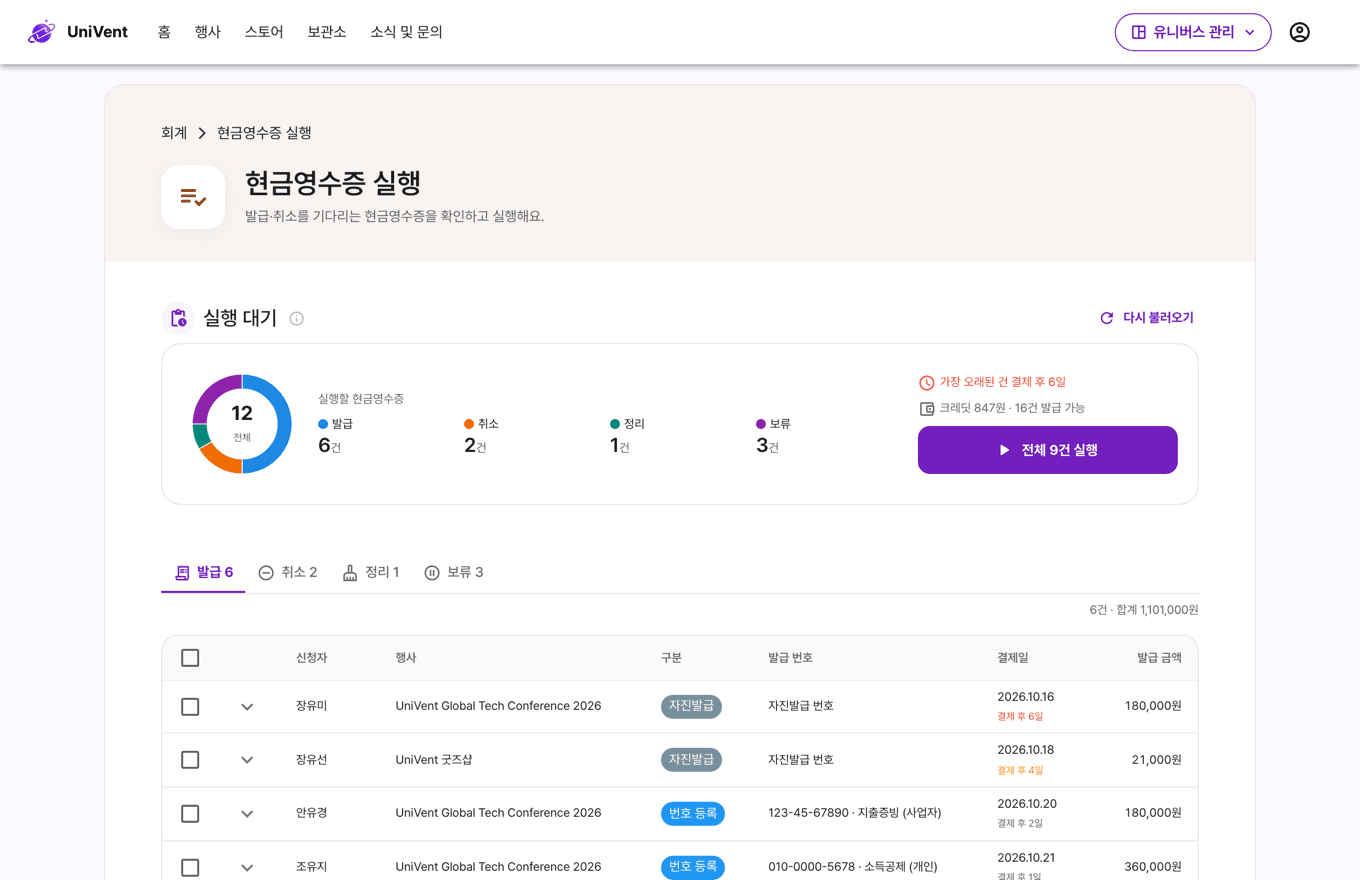The width and height of the screenshot is (1360, 880).
Task: Click the info icon beside 실행 대기
Action: click(x=296, y=319)
